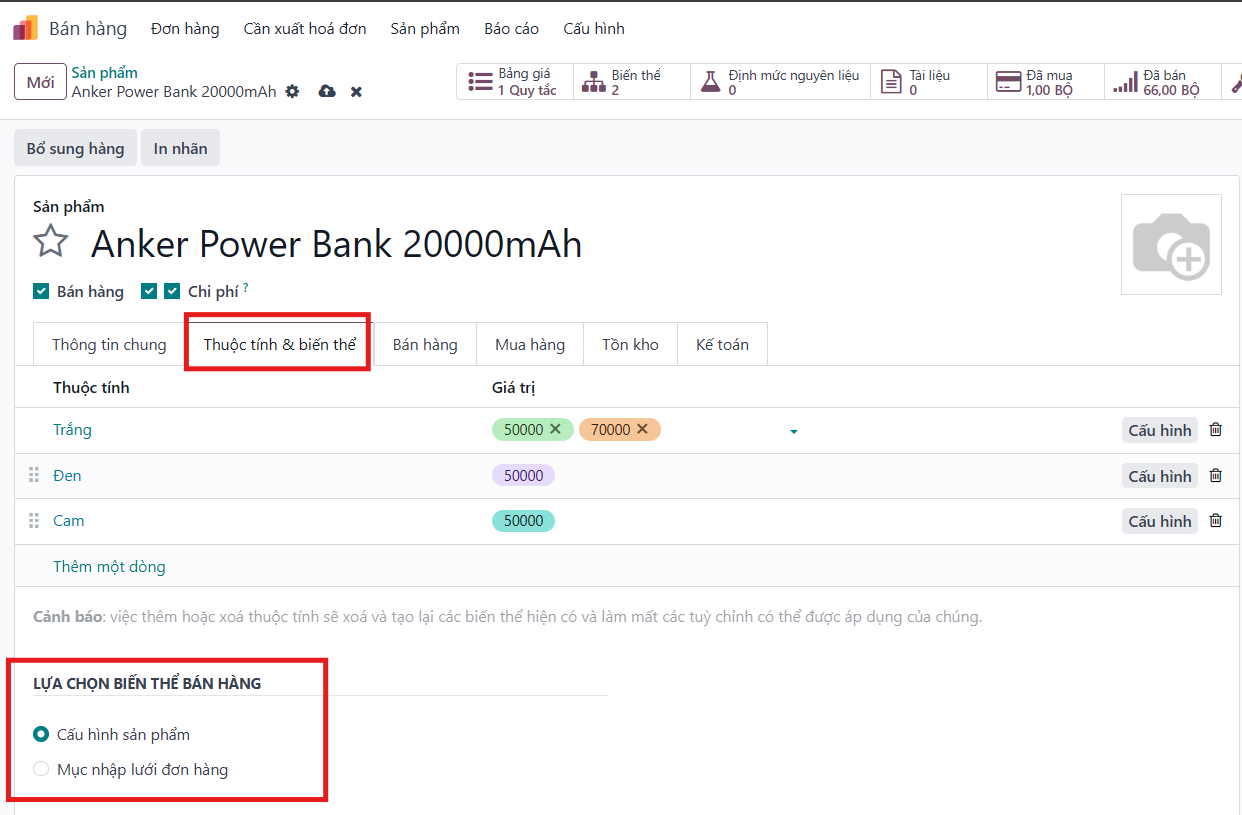
Task: Open the Cần xuất hoá đơn menu
Action: click(x=305, y=29)
